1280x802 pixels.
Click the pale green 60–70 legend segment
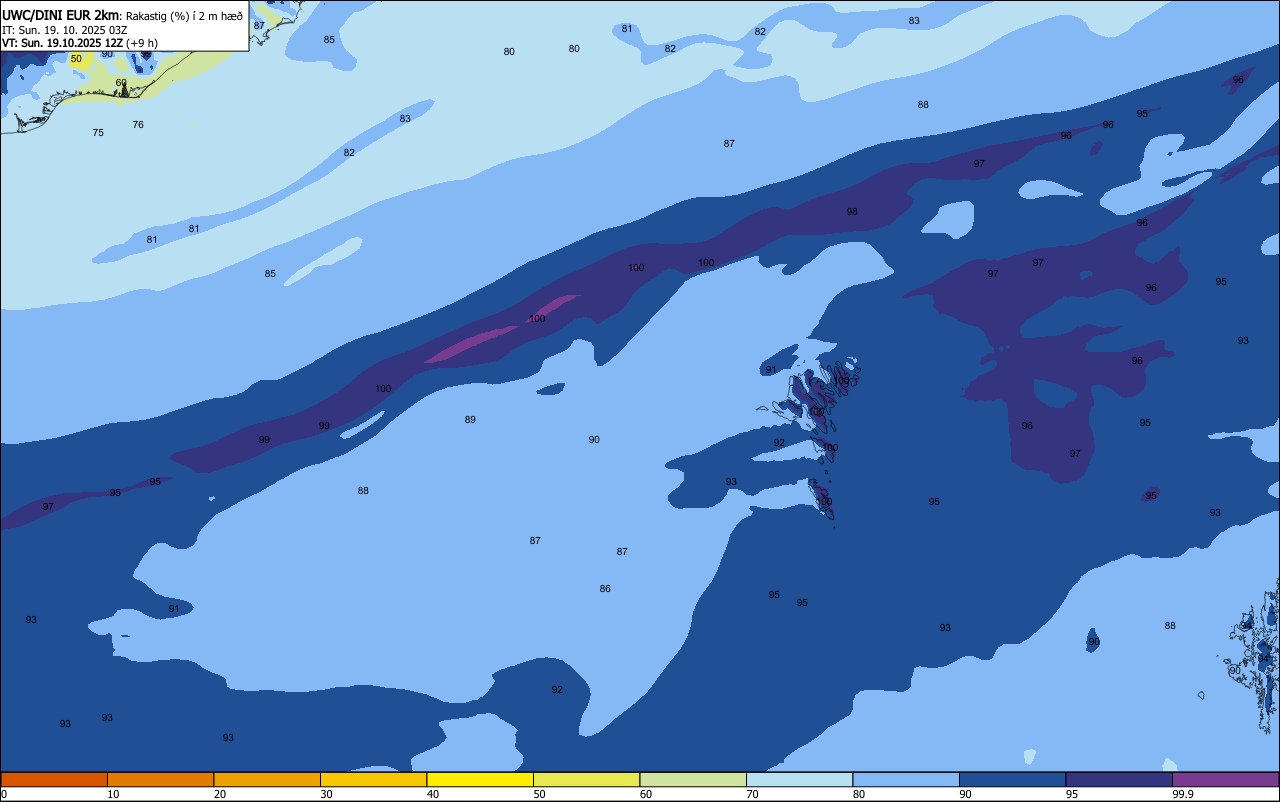pyautogui.click(x=693, y=779)
